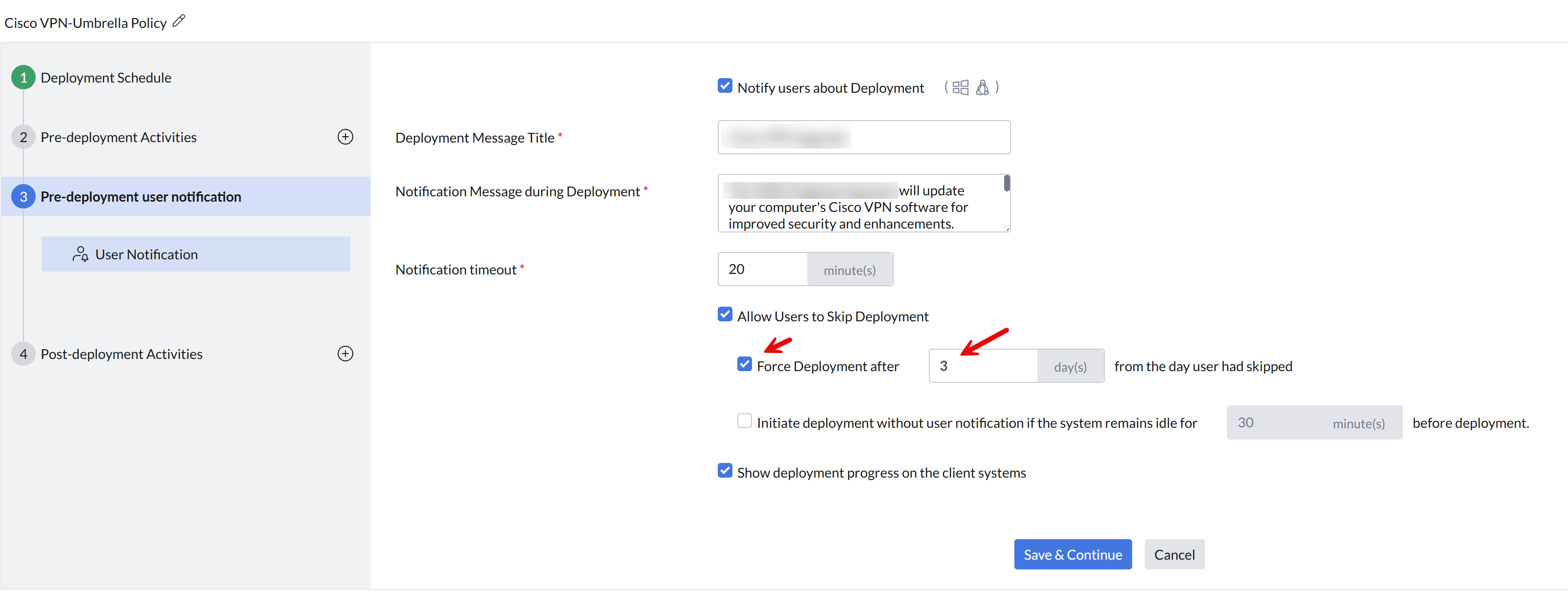Expand Post-deployment Activities plus icon
This screenshot has width=1568, height=608.
click(x=345, y=354)
